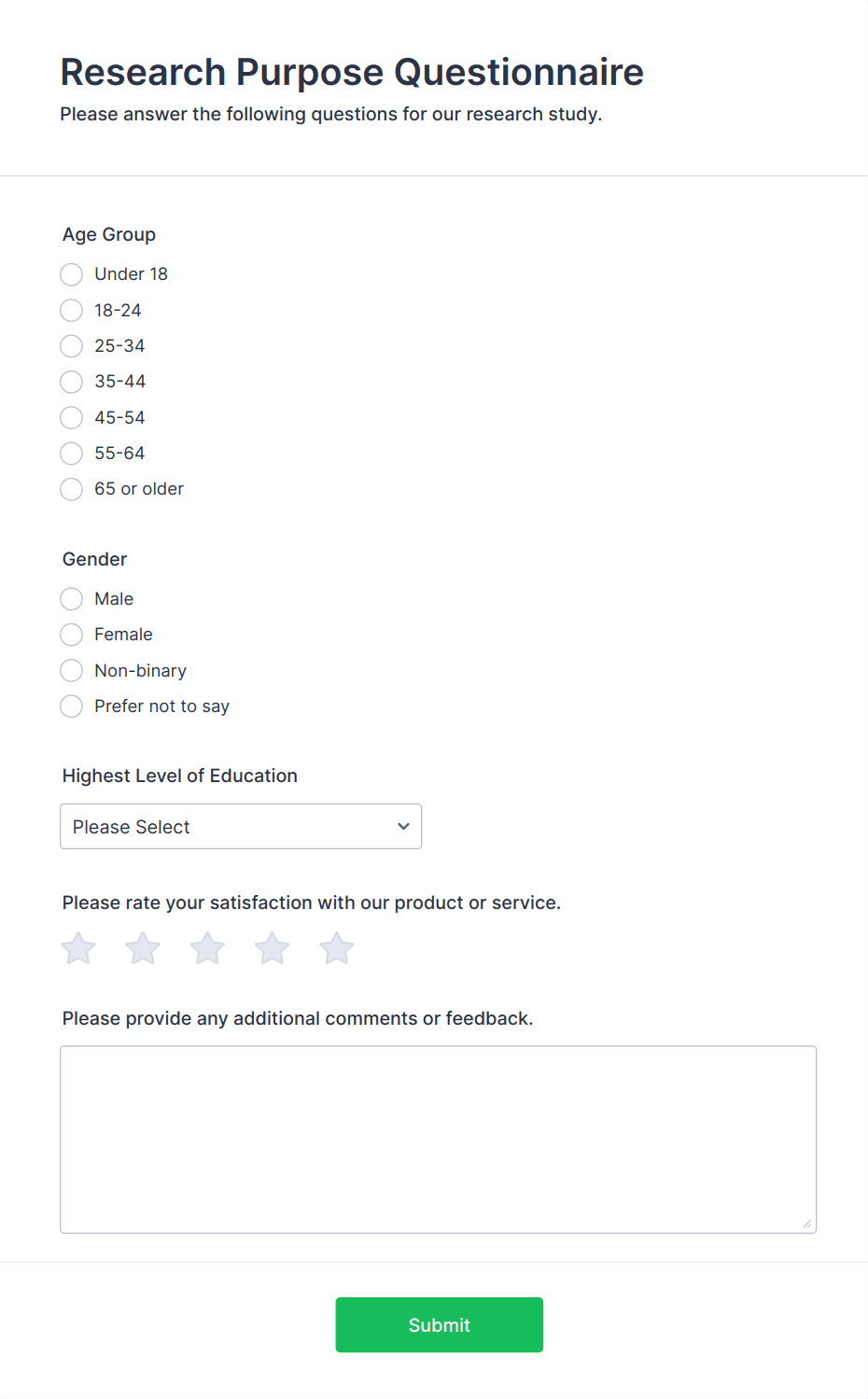Select the Under 18 age group
The width and height of the screenshot is (868, 1399).
coord(71,274)
